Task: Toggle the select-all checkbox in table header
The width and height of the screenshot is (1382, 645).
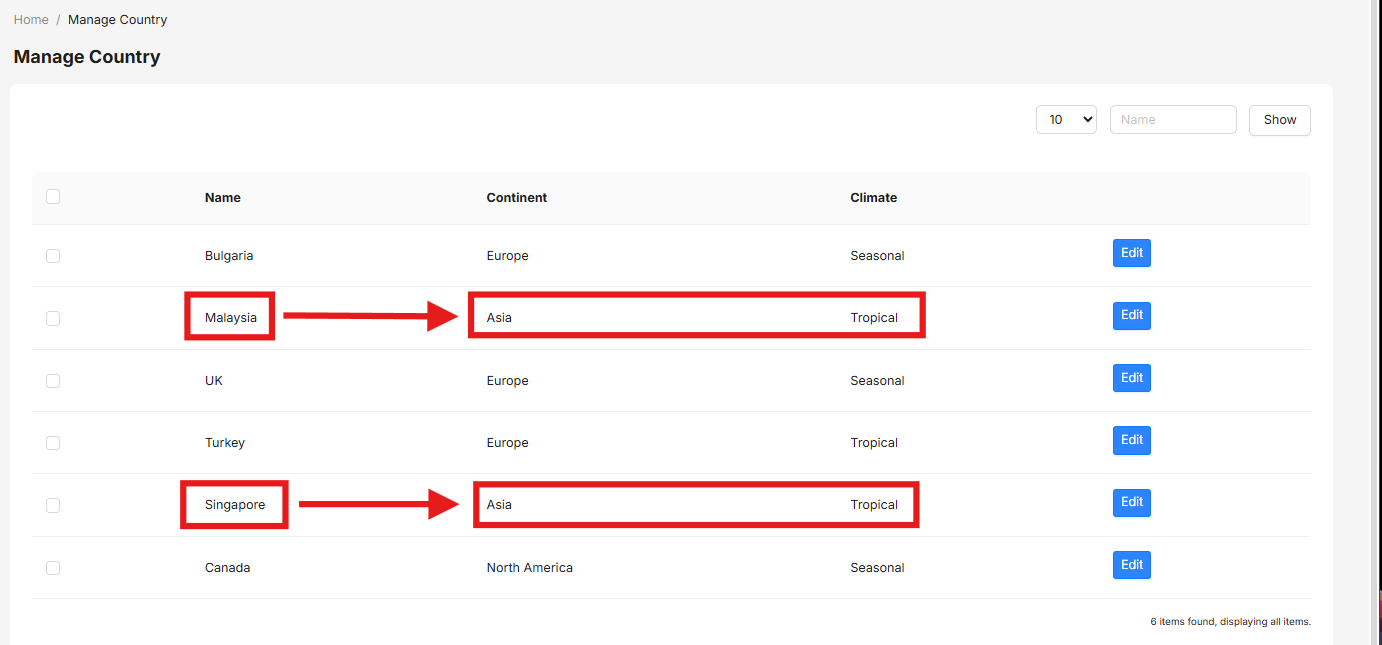Action: tap(53, 197)
